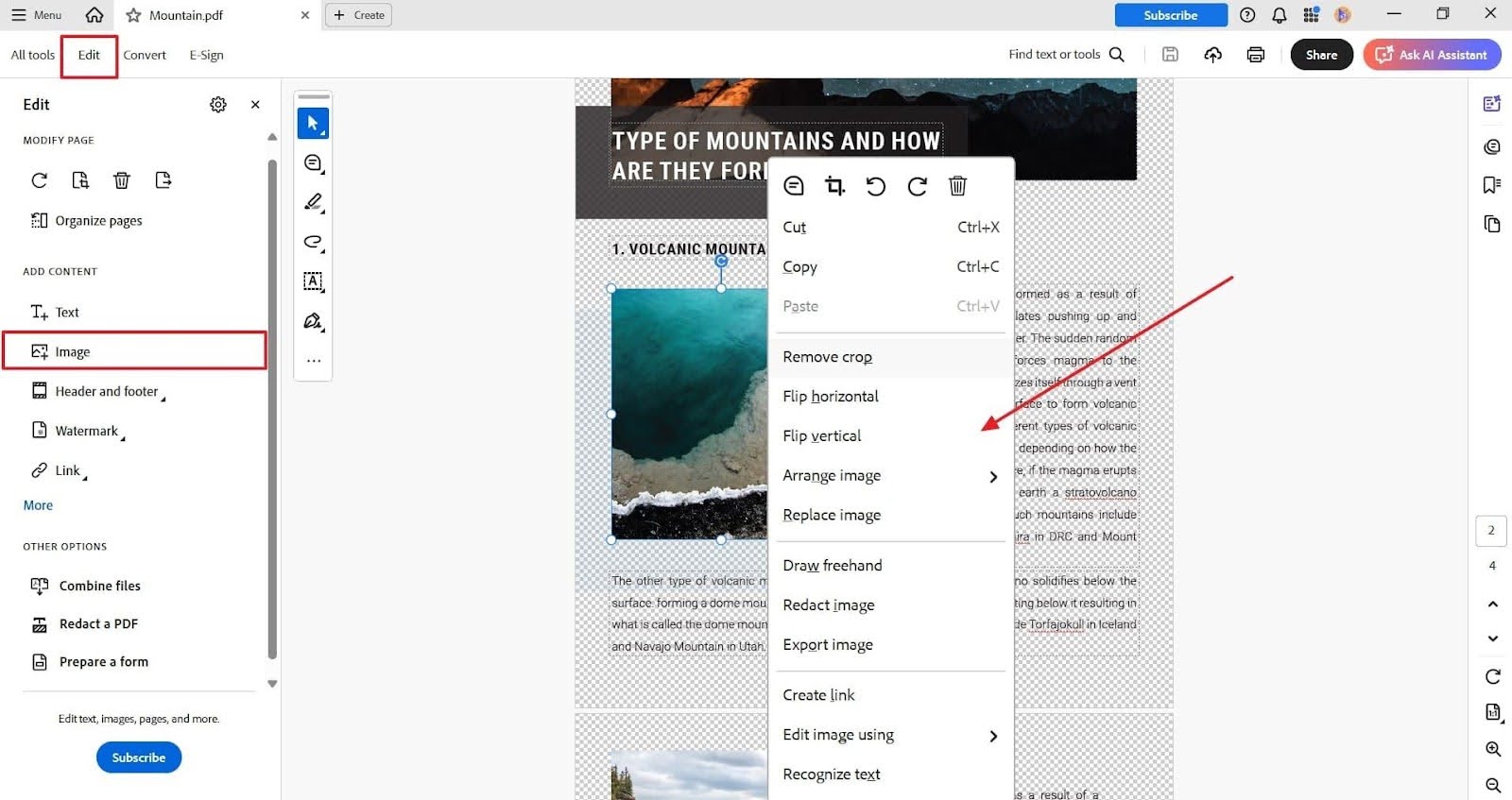Choose Export image
This screenshot has height=800, width=1512.
pos(891,645)
